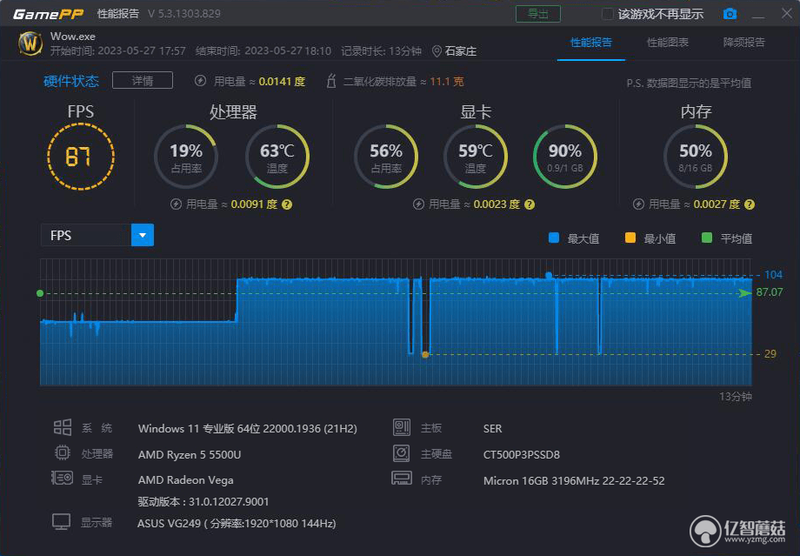This screenshot has height=556, width=800.
Task: Click the 87.07 average value label
Action: click(x=769, y=292)
